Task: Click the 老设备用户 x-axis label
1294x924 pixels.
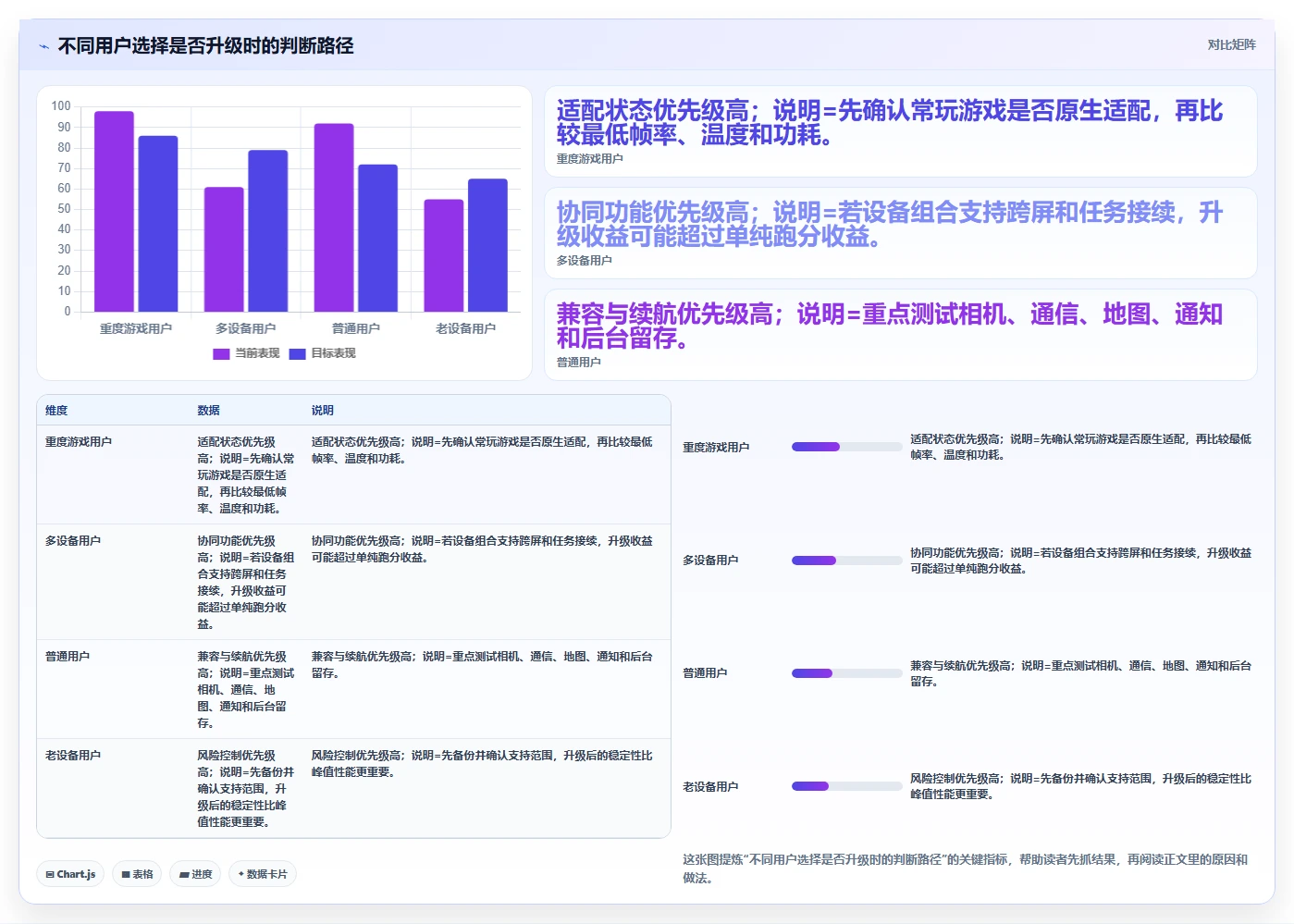Action: click(466, 328)
